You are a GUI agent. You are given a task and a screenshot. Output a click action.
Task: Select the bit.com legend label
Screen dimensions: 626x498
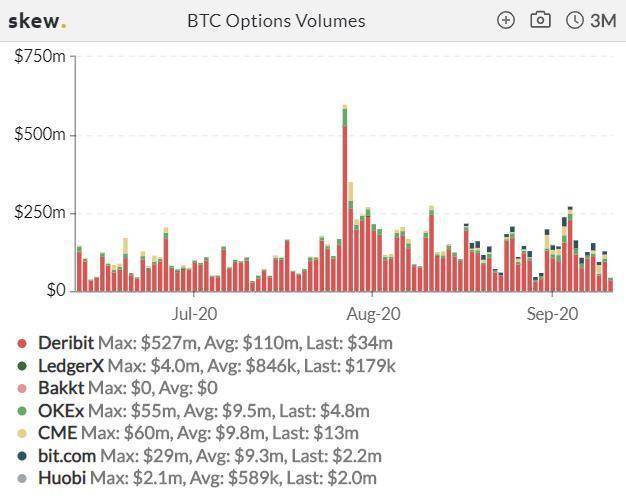coord(67,456)
